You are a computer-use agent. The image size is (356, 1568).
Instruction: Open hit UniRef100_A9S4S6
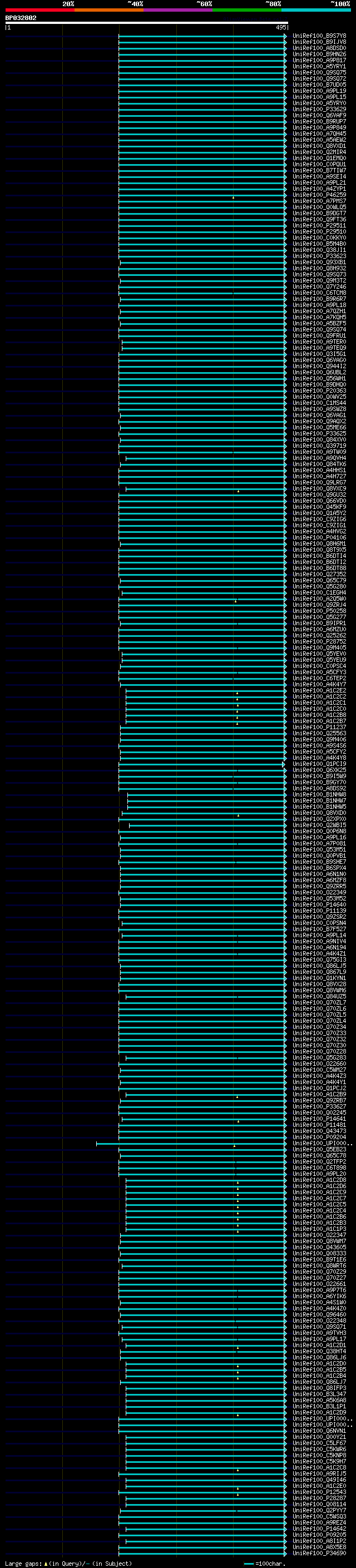[319, 746]
